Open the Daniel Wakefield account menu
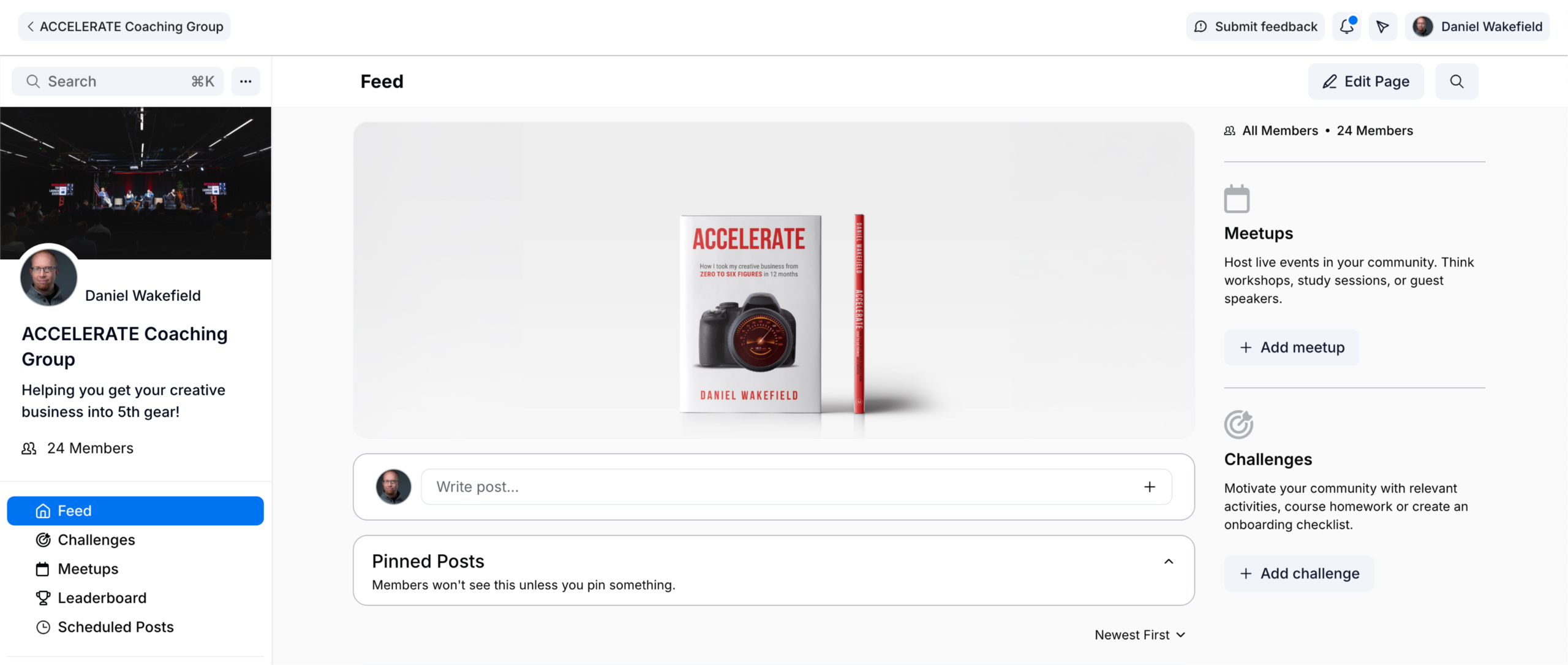1568x665 pixels. [x=1477, y=26]
